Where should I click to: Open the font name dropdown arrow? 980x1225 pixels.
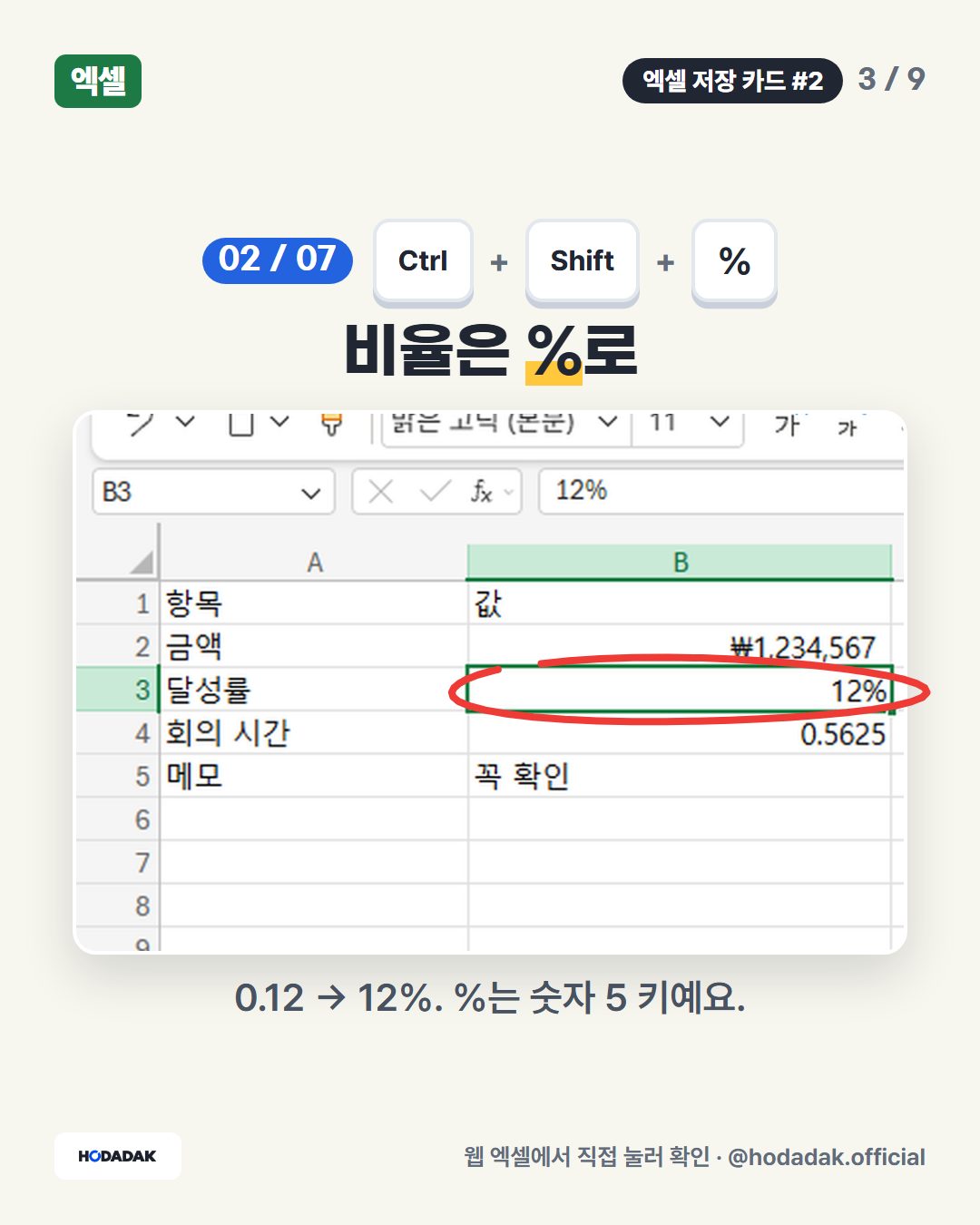point(608,422)
